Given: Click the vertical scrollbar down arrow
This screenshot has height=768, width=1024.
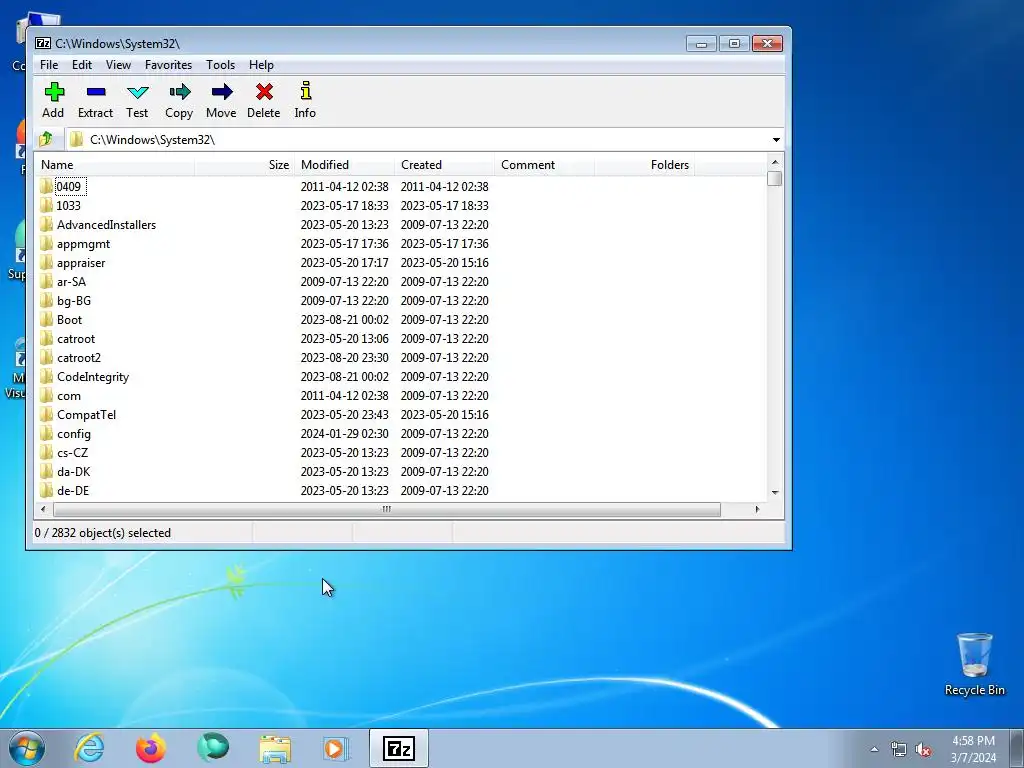Looking at the screenshot, I should click(x=775, y=493).
